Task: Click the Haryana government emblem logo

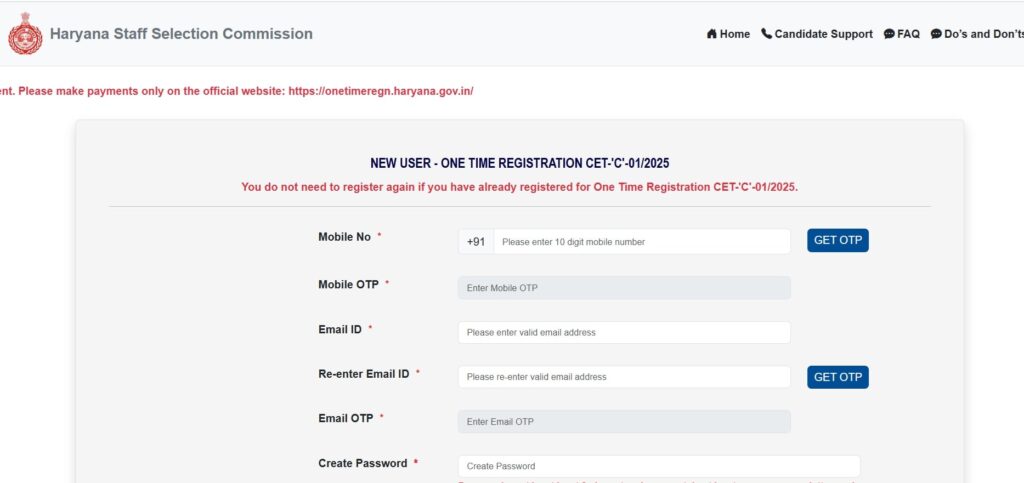Action: (25, 33)
